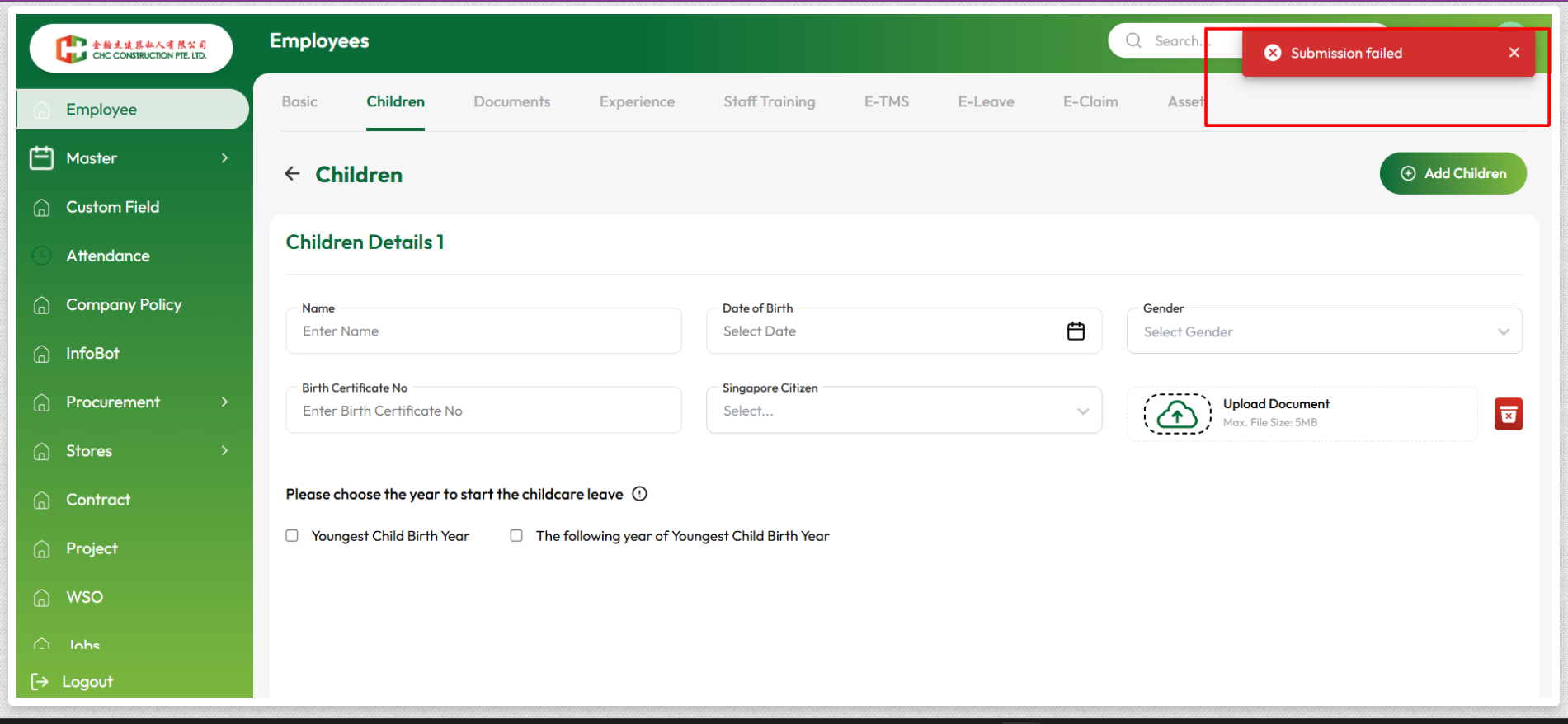Open the Date of Birth calendar picker icon
This screenshot has height=724, width=1568.
click(x=1076, y=331)
